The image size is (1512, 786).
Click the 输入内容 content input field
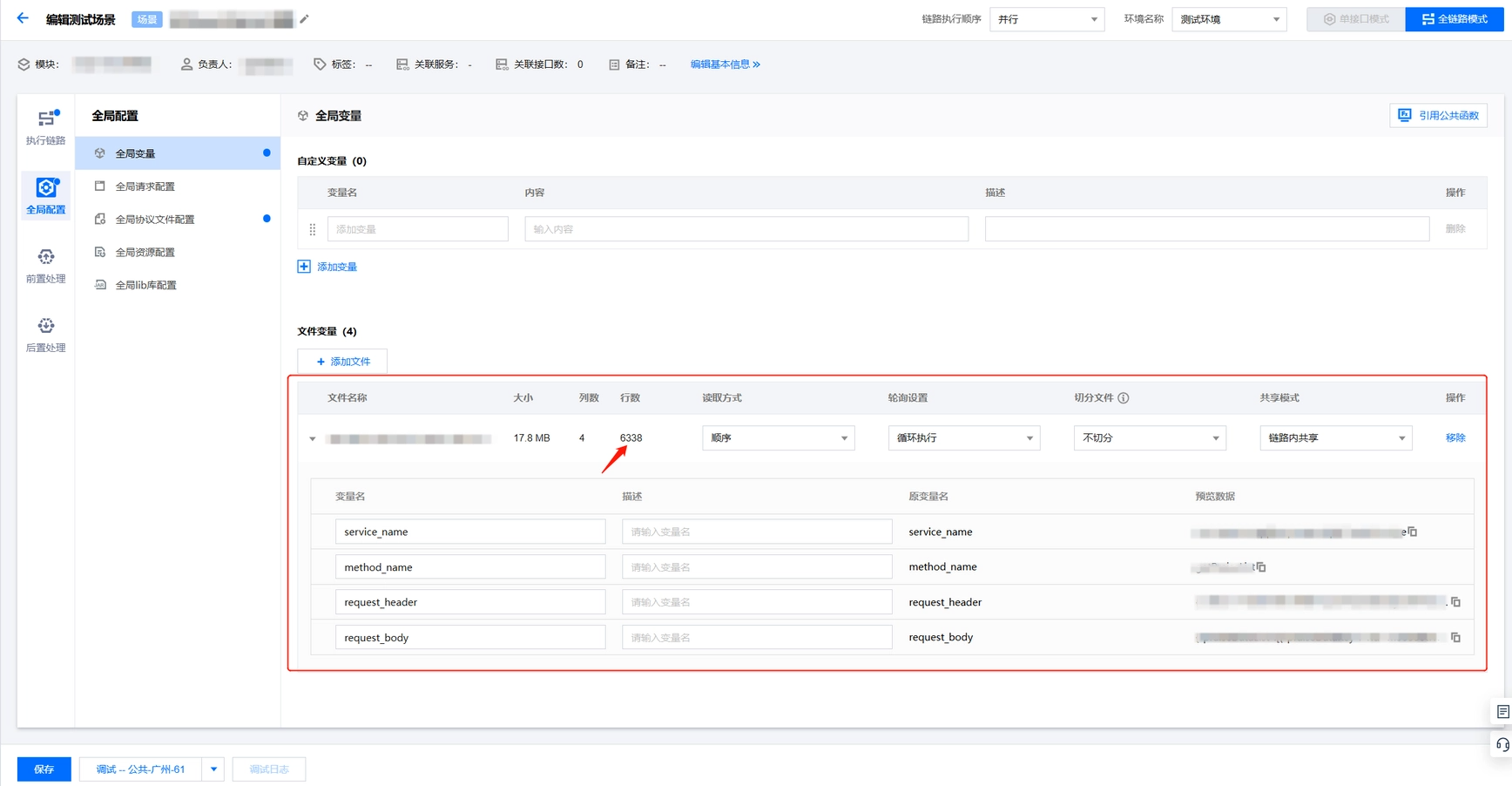tap(746, 229)
